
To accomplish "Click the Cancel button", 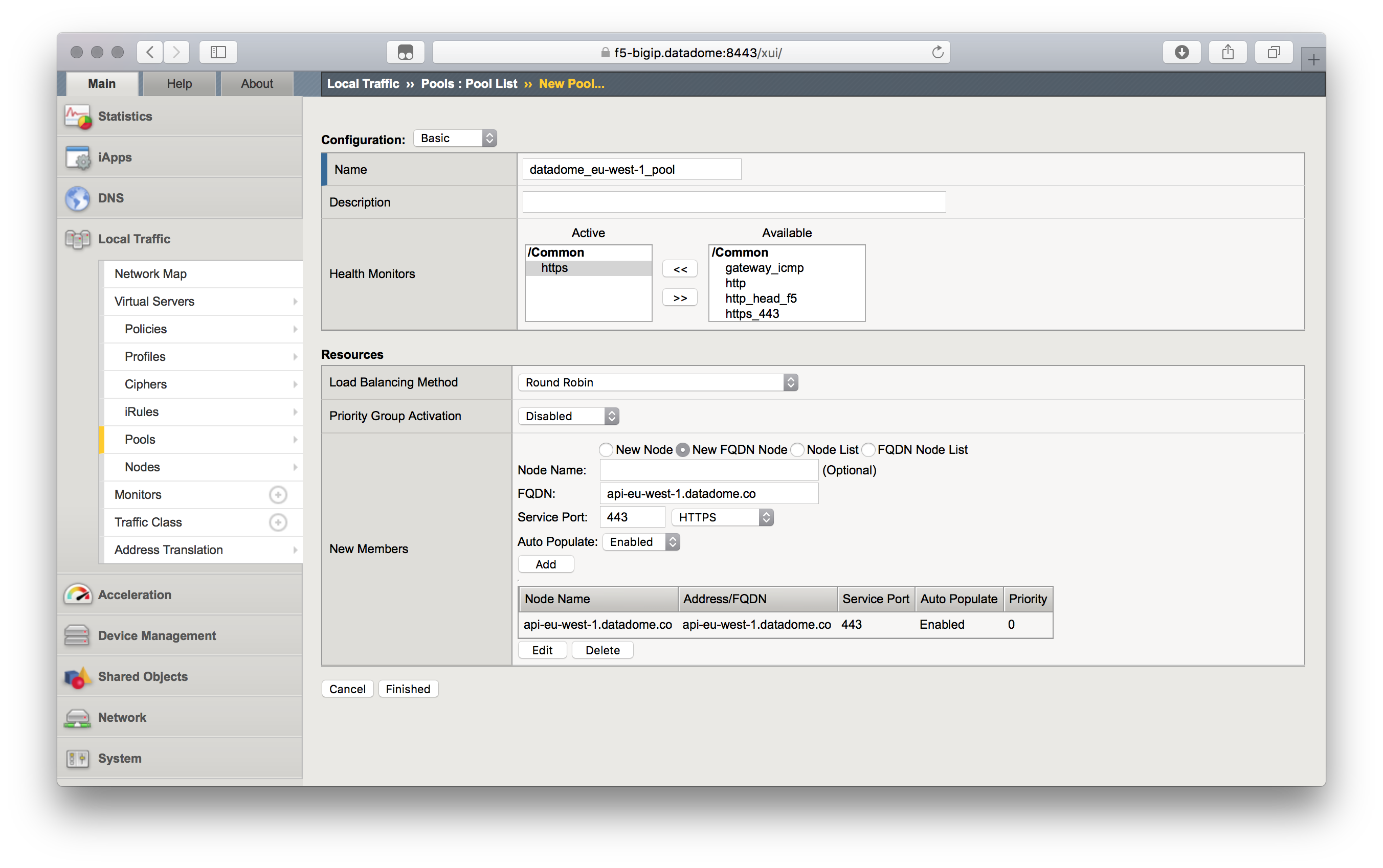I will click(x=347, y=690).
